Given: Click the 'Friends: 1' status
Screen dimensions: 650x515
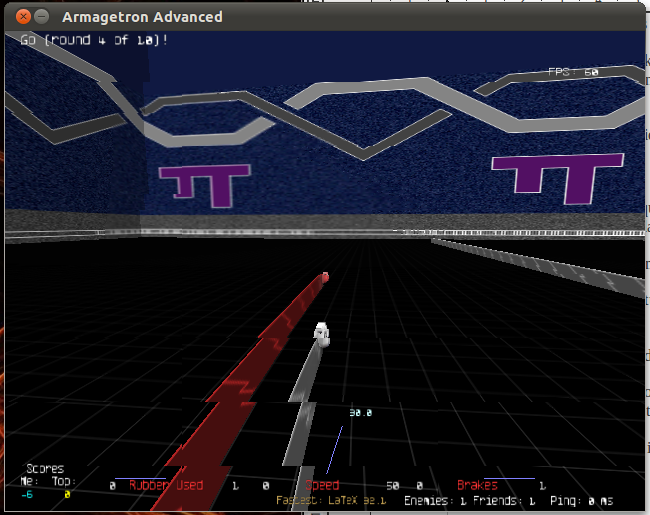Looking at the screenshot, I should pos(504,500).
